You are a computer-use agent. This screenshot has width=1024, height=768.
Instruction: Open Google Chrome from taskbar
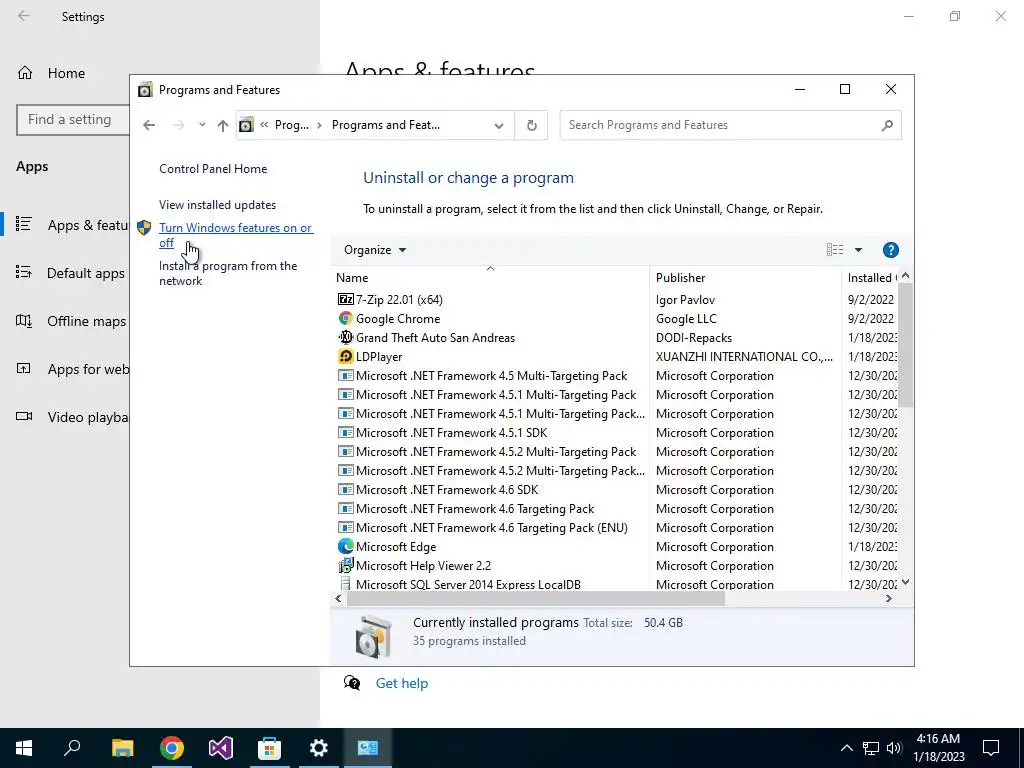tap(172, 748)
